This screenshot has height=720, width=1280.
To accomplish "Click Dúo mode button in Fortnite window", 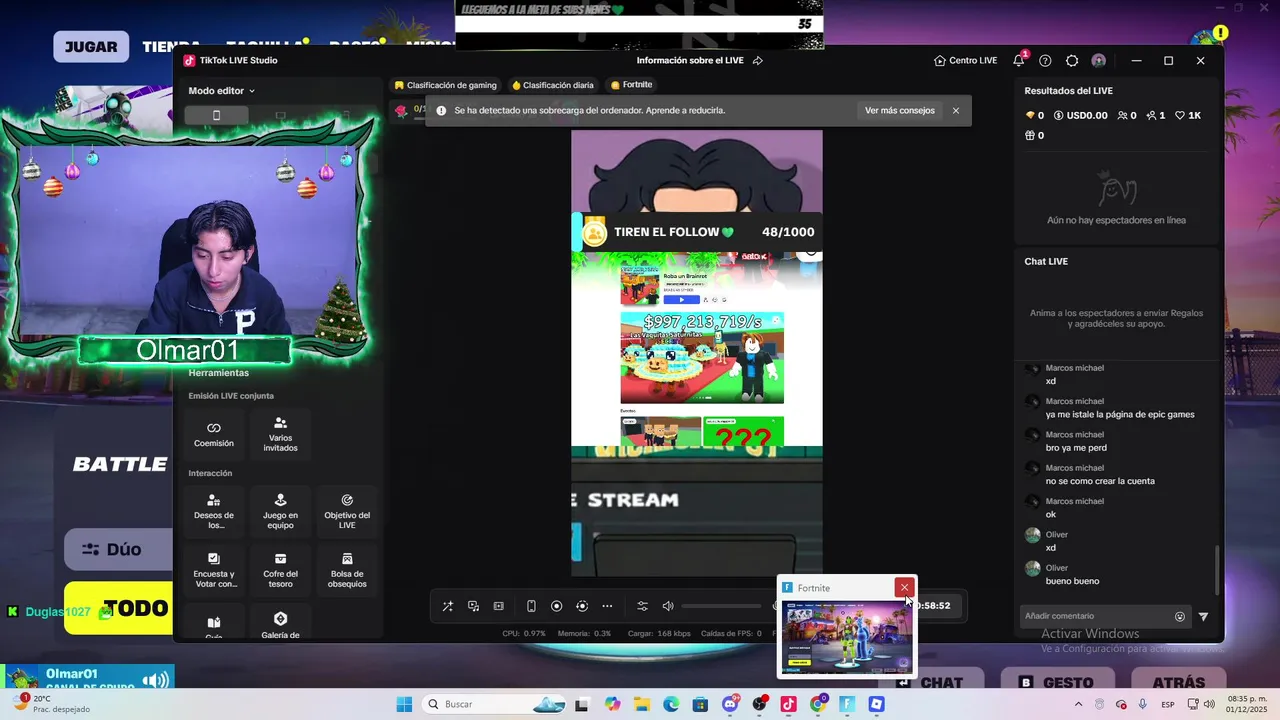I will [x=118, y=549].
